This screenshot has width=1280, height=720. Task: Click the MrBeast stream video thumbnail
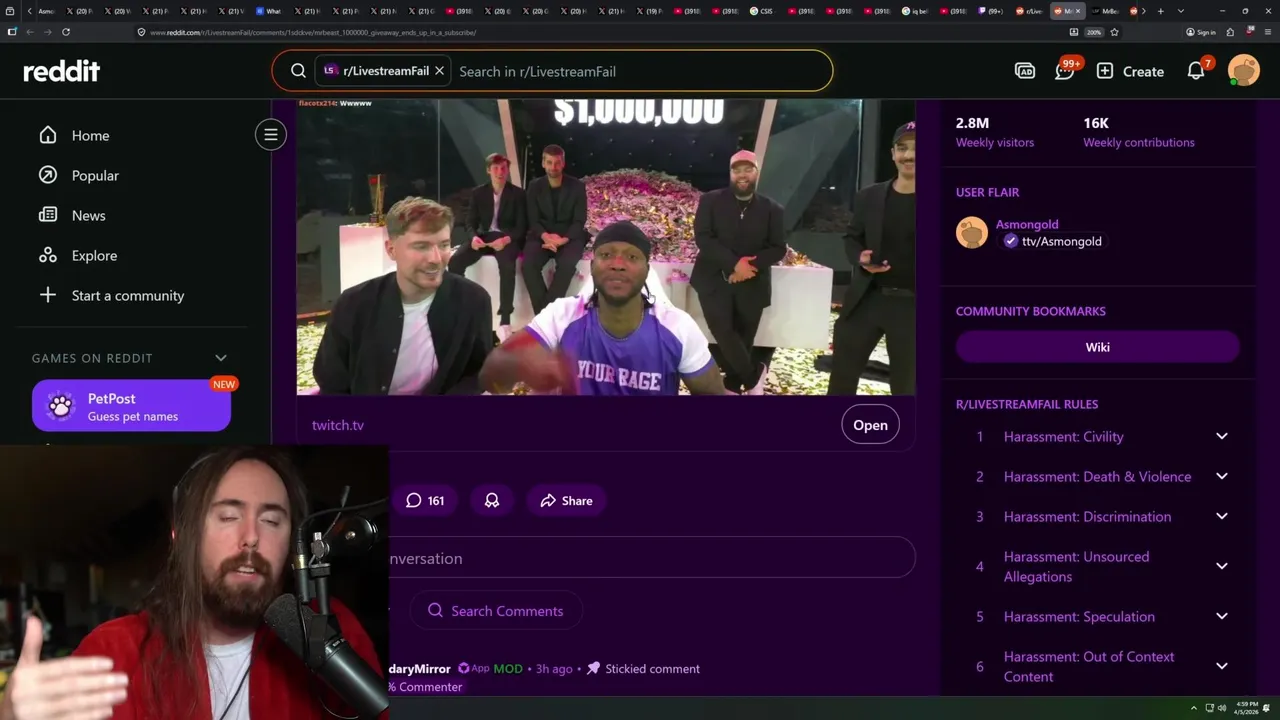click(x=606, y=247)
